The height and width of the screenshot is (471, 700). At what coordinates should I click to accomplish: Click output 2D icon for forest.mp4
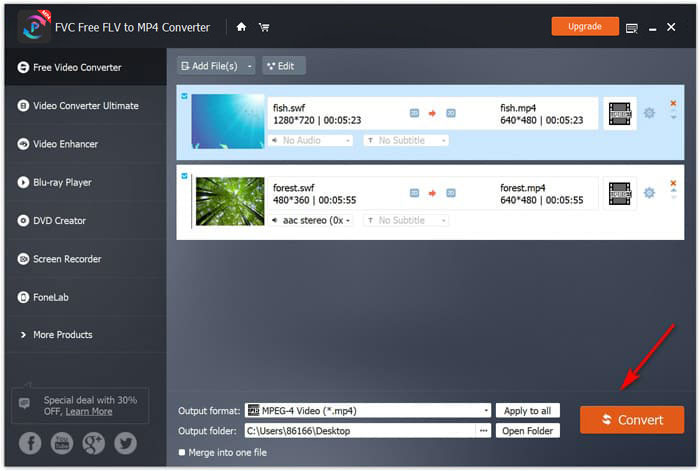click(x=451, y=193)
